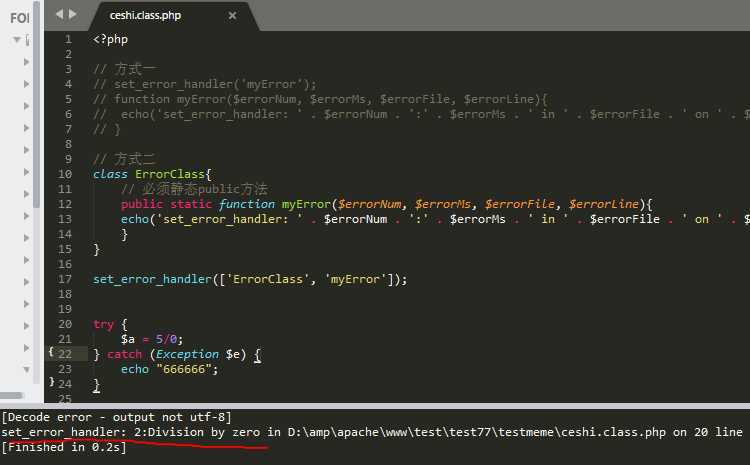Place cursor on the <?php opening tag
Image resolution: width=750 pixels, height=465 pixels.
110,39
